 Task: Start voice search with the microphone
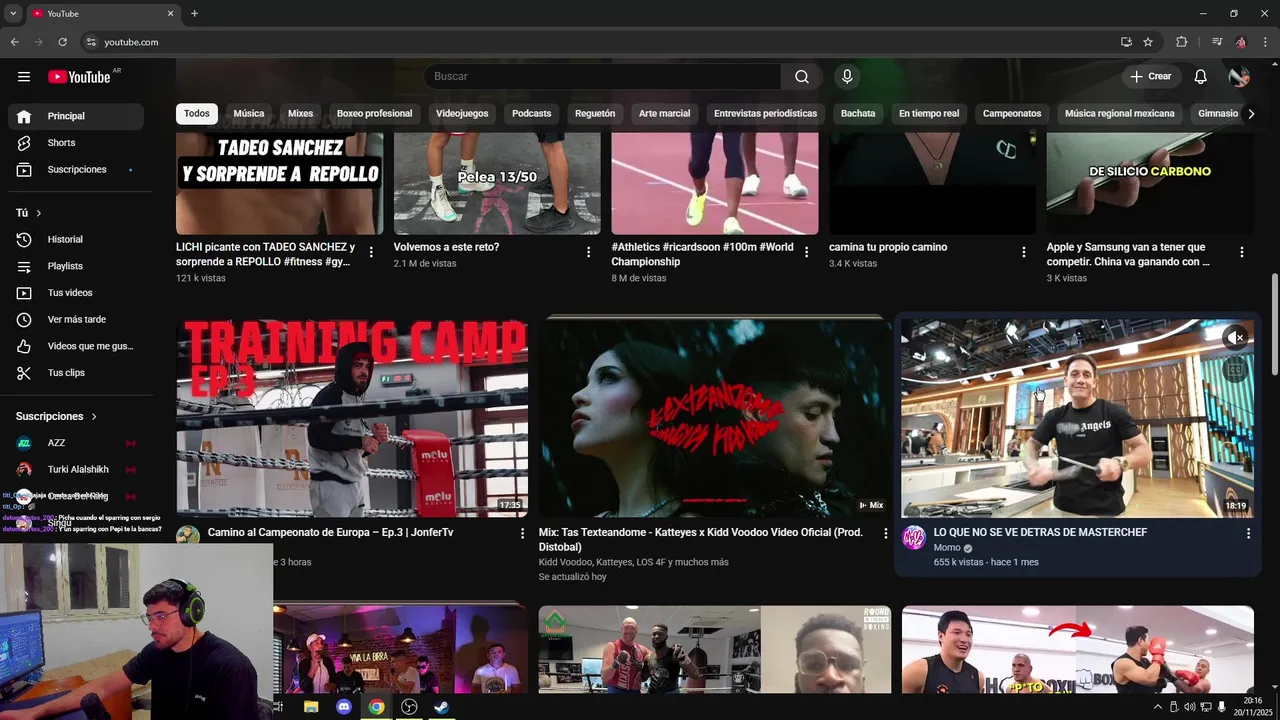point(847,77)
